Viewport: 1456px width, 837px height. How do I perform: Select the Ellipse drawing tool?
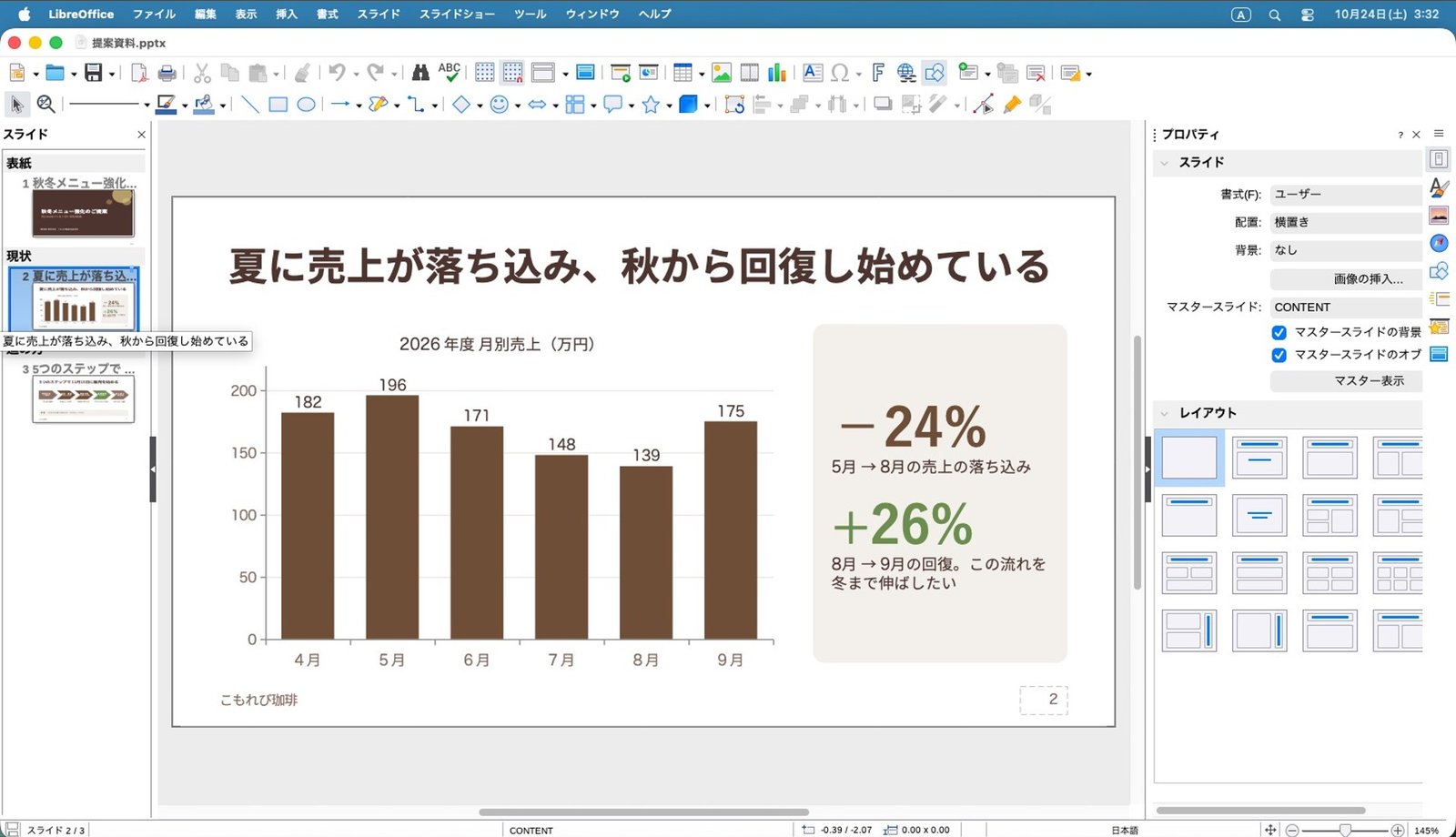pyautogui.click(x=307, y=105)
